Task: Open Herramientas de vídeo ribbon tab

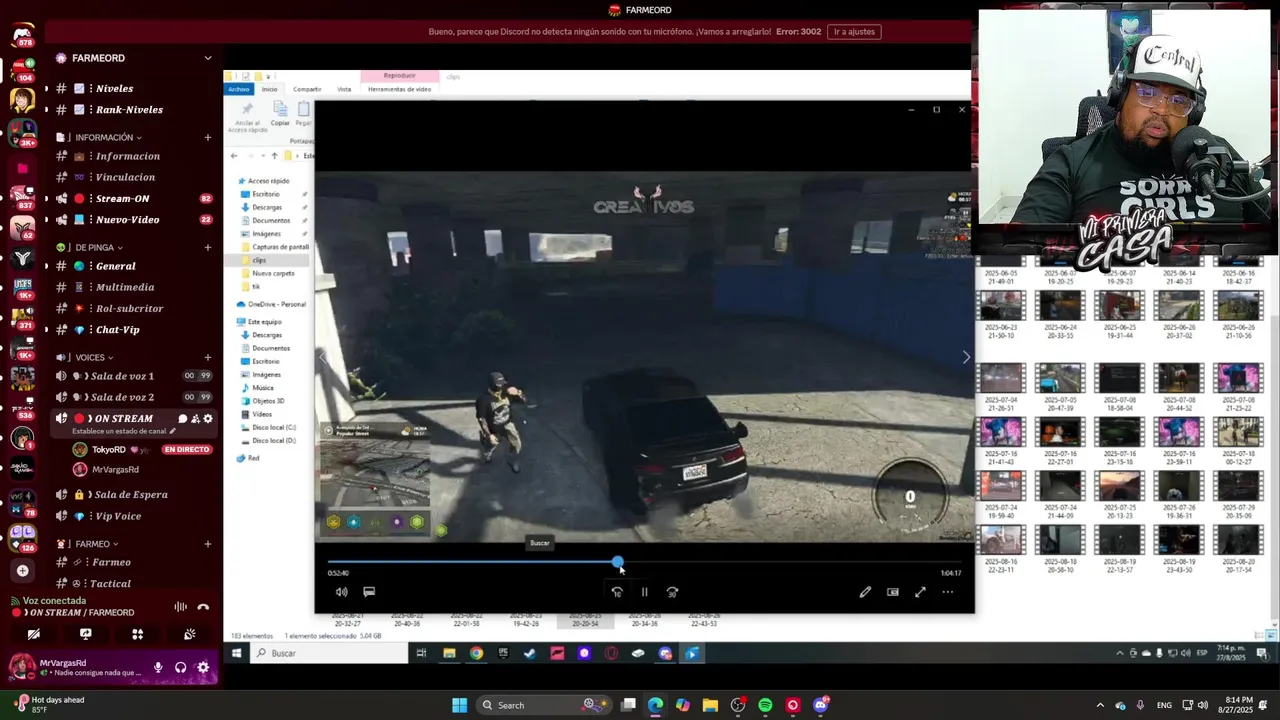Action: tap(399, 89)
